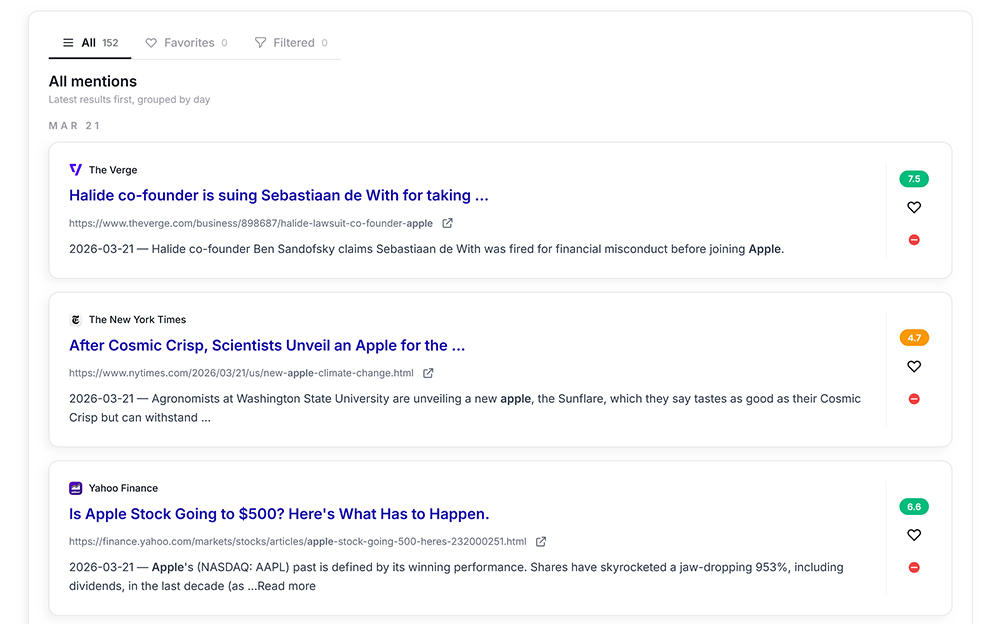Click the MAR 21 date heading
The width and height of the screenshot is (1000, 624).
pos(74,126)
